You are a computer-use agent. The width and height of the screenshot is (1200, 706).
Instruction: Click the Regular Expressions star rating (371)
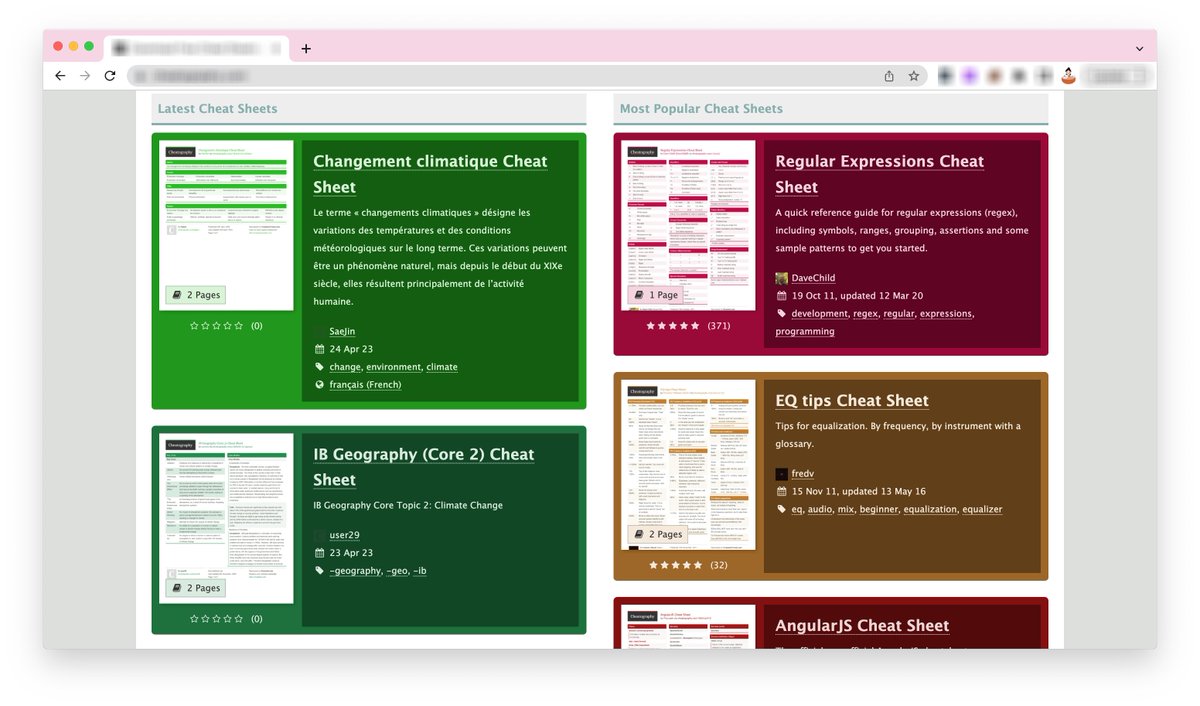[673, 326]
